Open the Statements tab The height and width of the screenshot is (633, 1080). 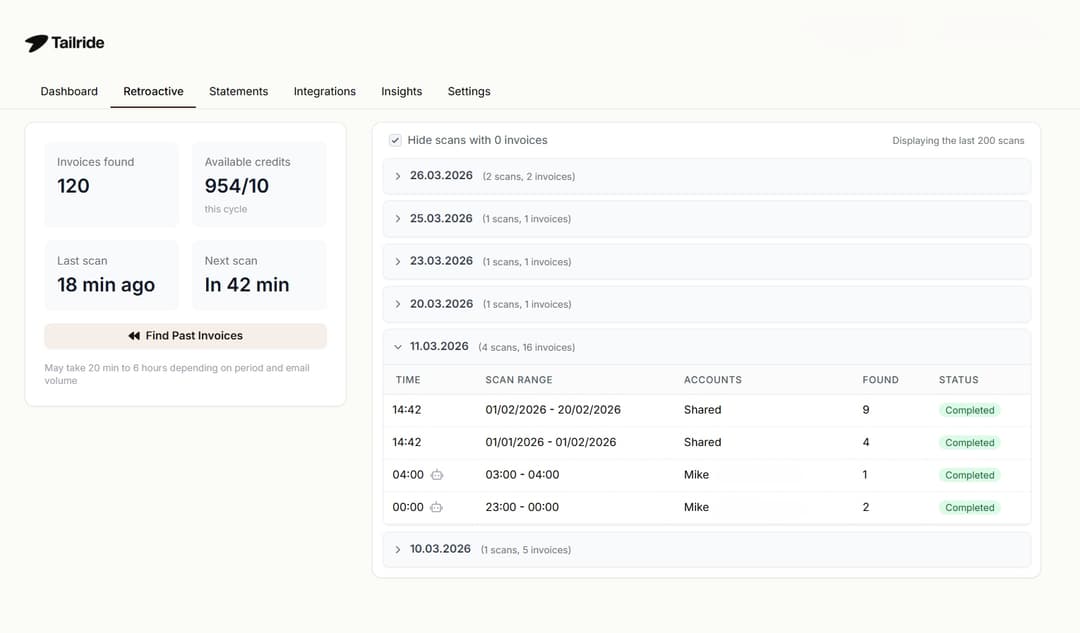(238, 91)
